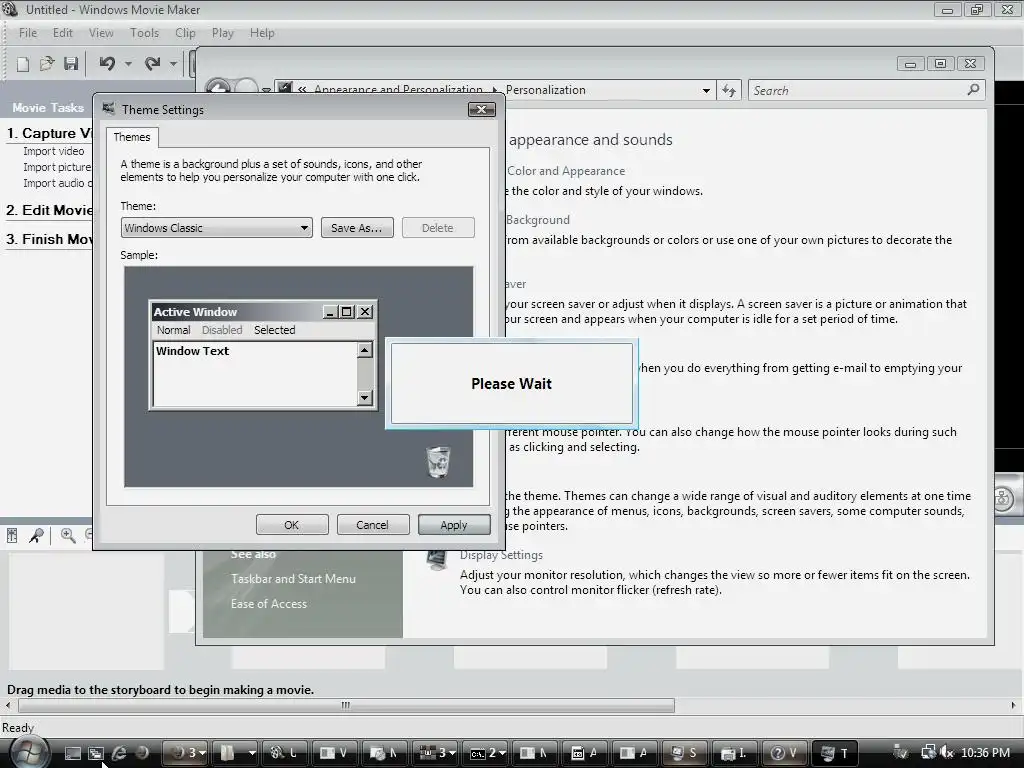Click the Recycle Bin icon in sample preview
1024x768 pixels.
tap(438, 462)
